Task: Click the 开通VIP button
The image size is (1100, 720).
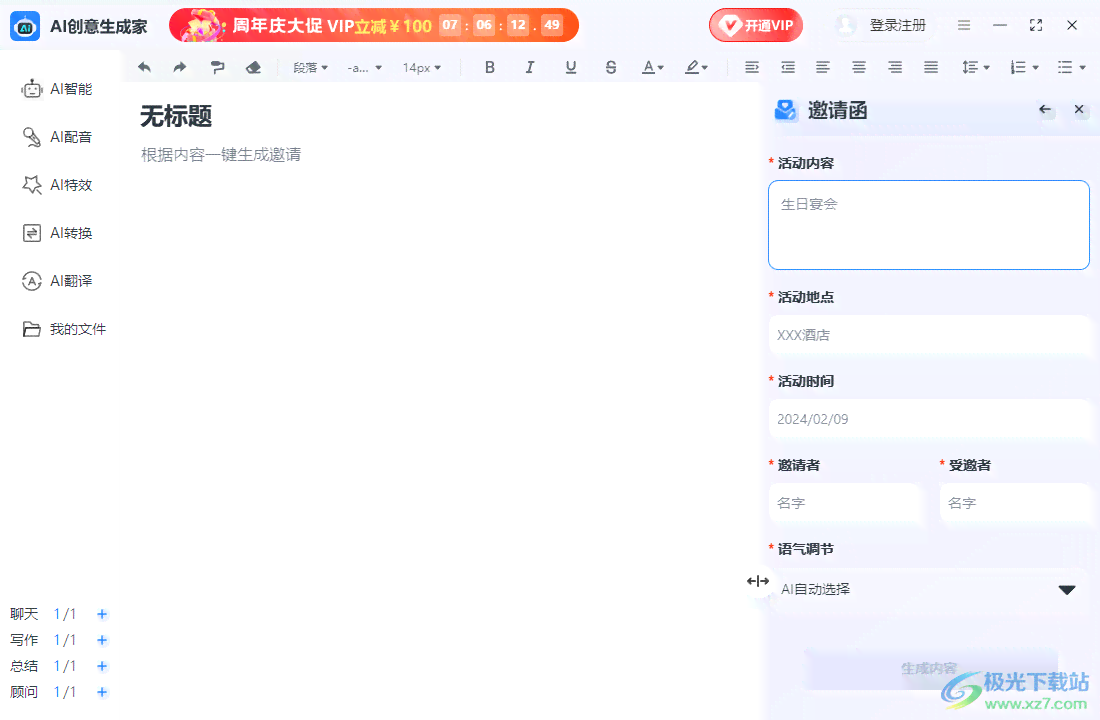Action: 756,26
